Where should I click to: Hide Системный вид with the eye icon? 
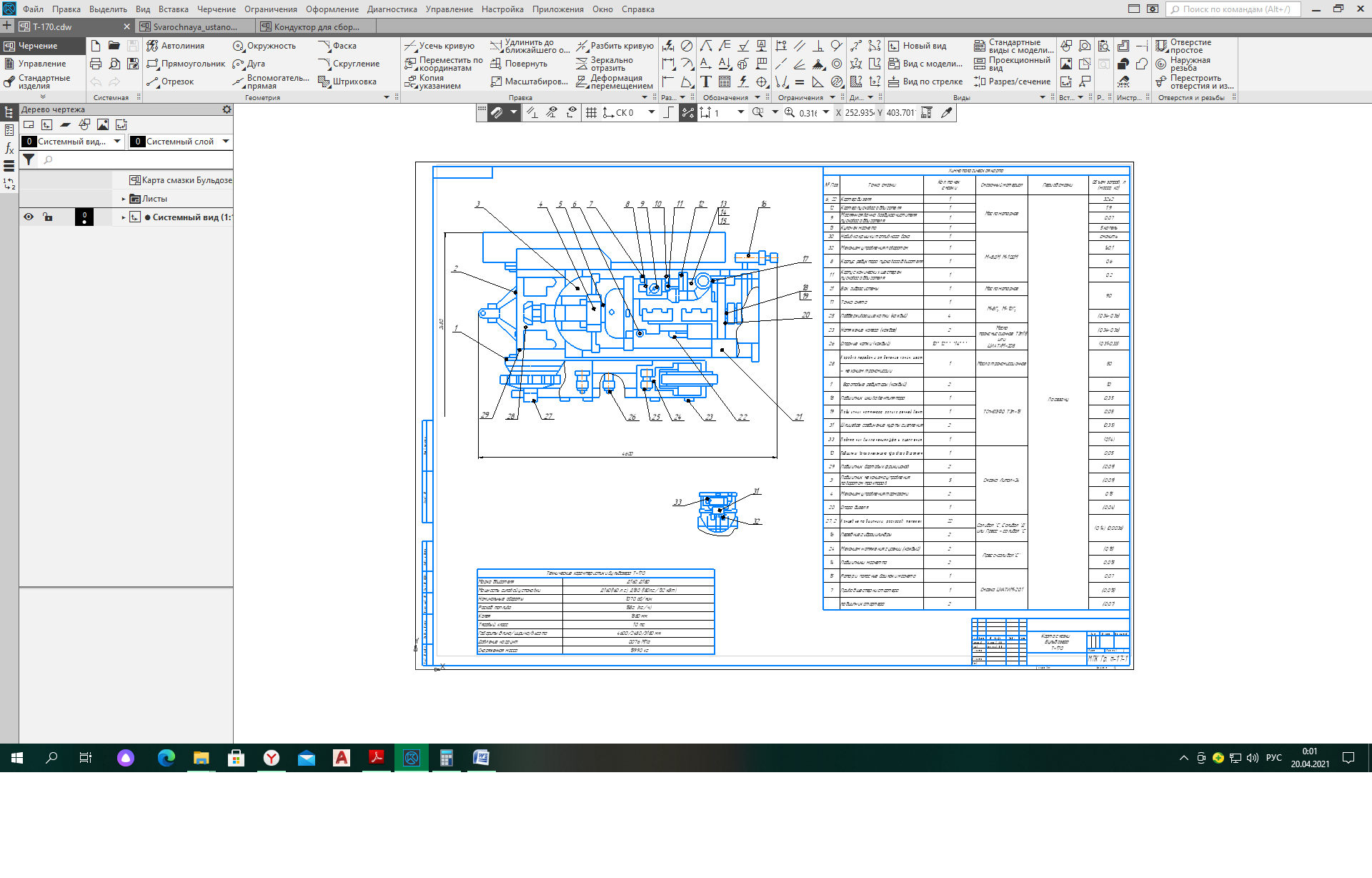(29, 217)
